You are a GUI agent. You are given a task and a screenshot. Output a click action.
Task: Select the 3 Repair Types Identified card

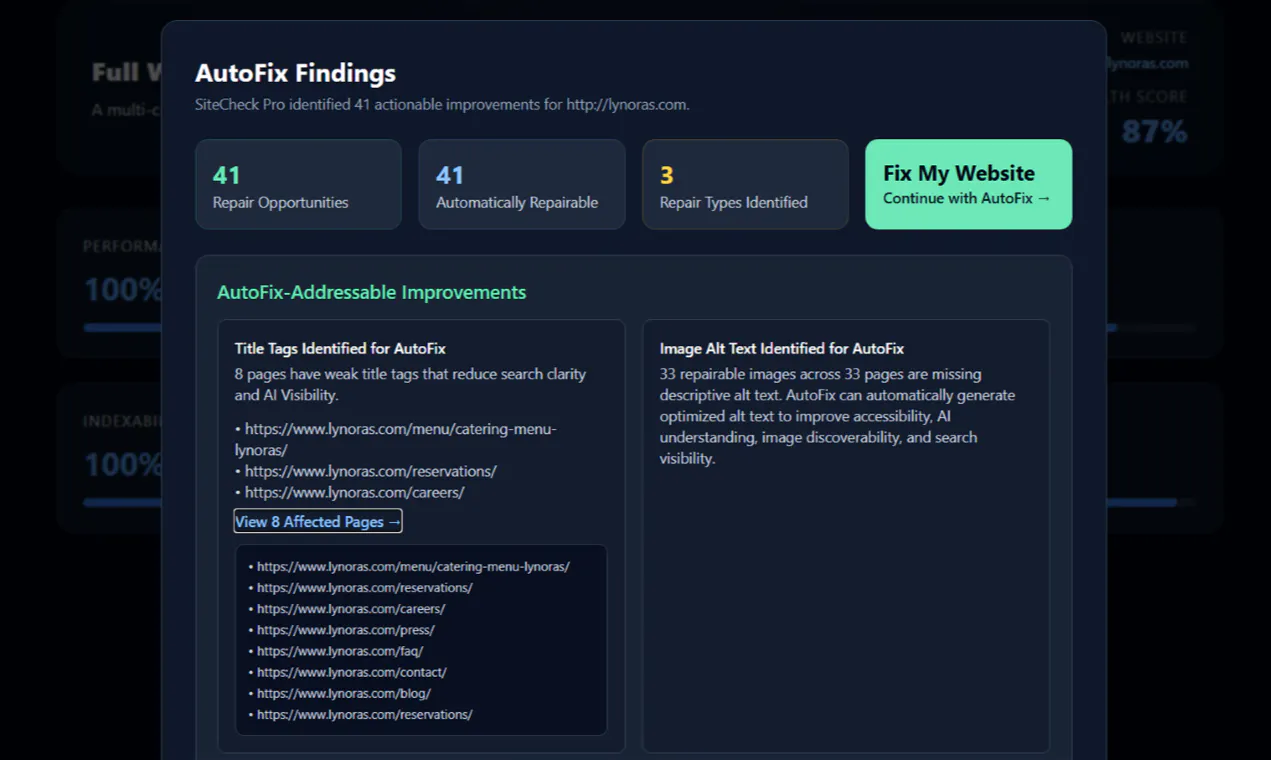[x=745, y=184]
